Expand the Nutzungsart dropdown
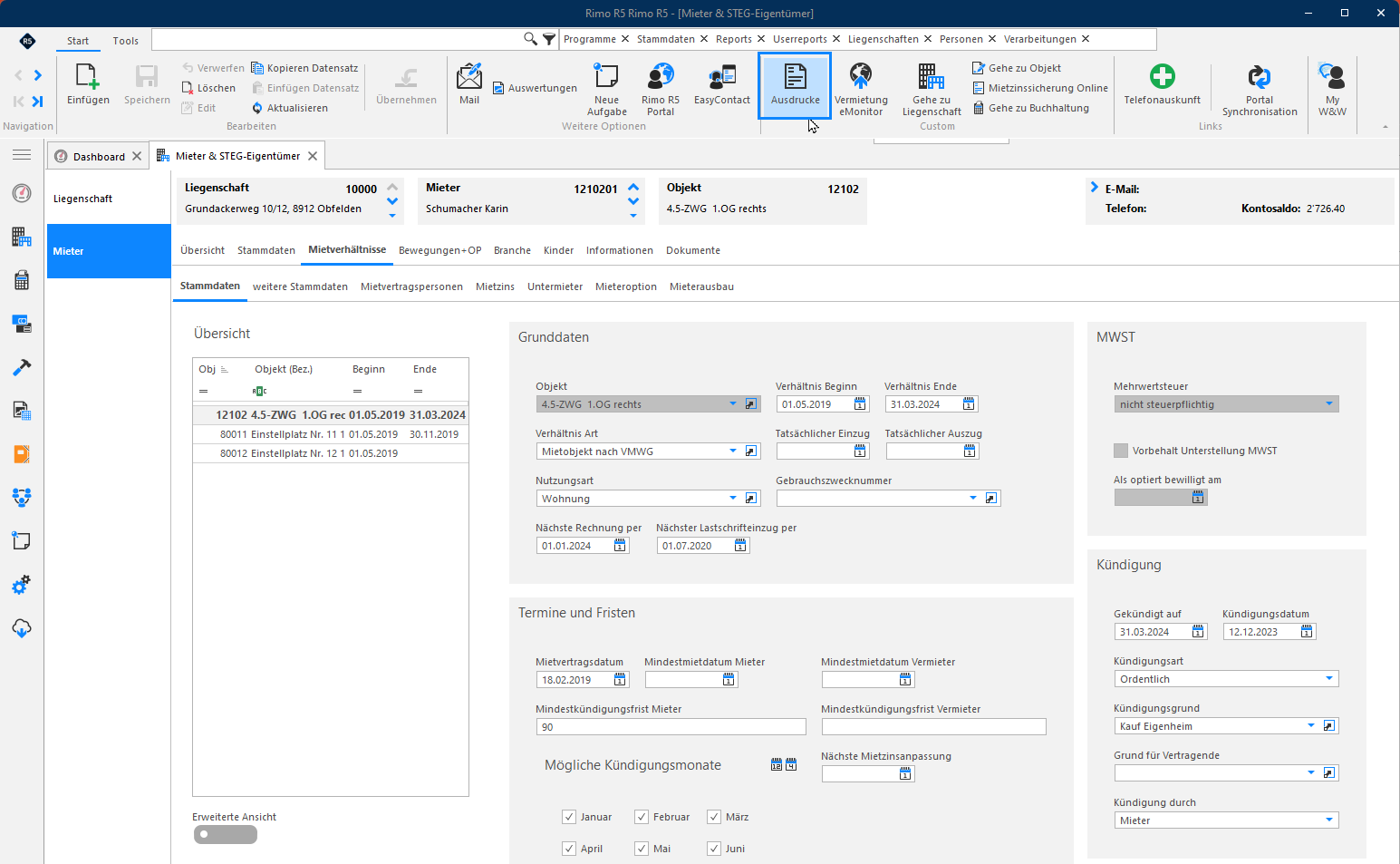Screen dimensions: 1400x864 coord(733,499)
